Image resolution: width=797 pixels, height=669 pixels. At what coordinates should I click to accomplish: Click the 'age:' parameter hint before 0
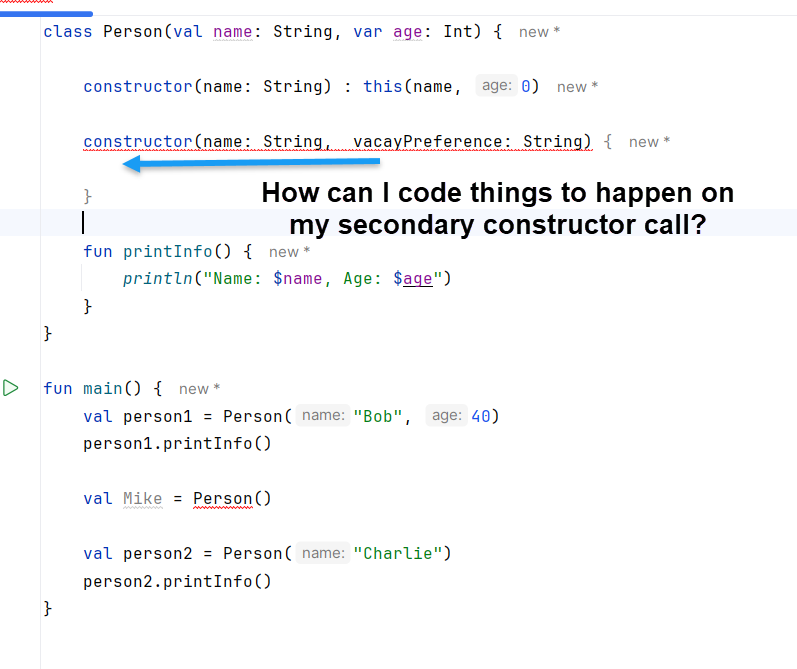(x=497, y=85)
